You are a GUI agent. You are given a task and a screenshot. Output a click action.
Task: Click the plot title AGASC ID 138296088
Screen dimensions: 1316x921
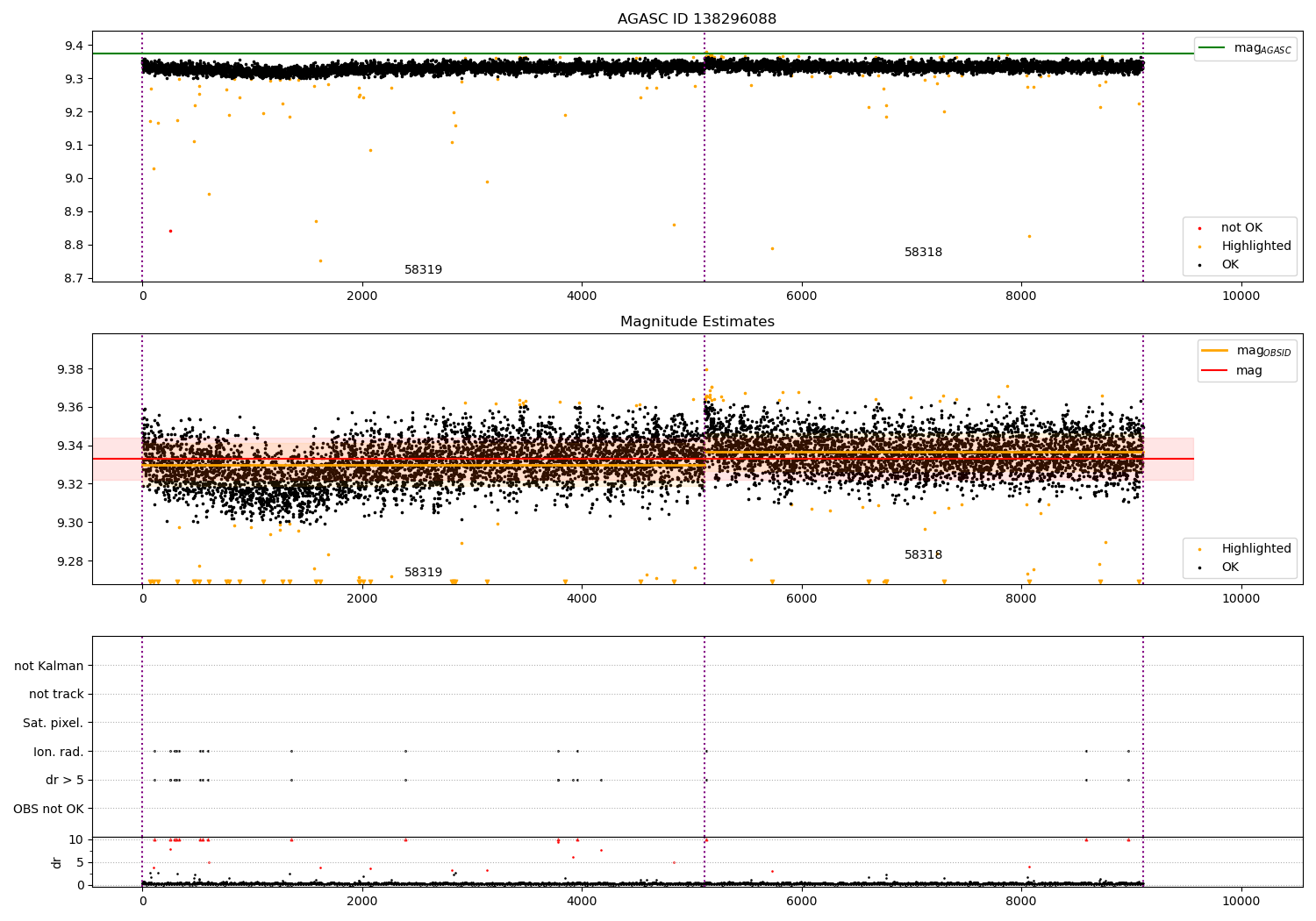pos(697,19)
